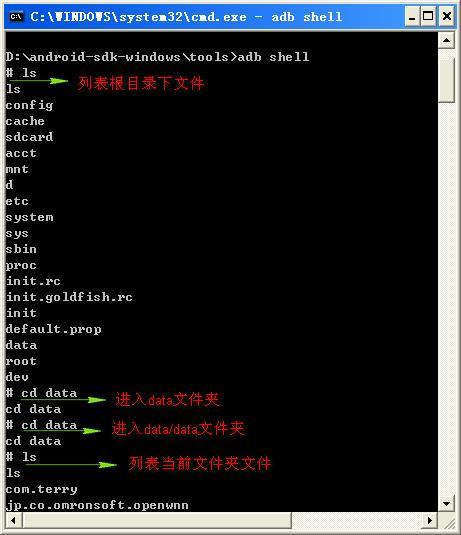Close the cmd.exe adb shell window

pyautogui.click(x=447, y=16)
